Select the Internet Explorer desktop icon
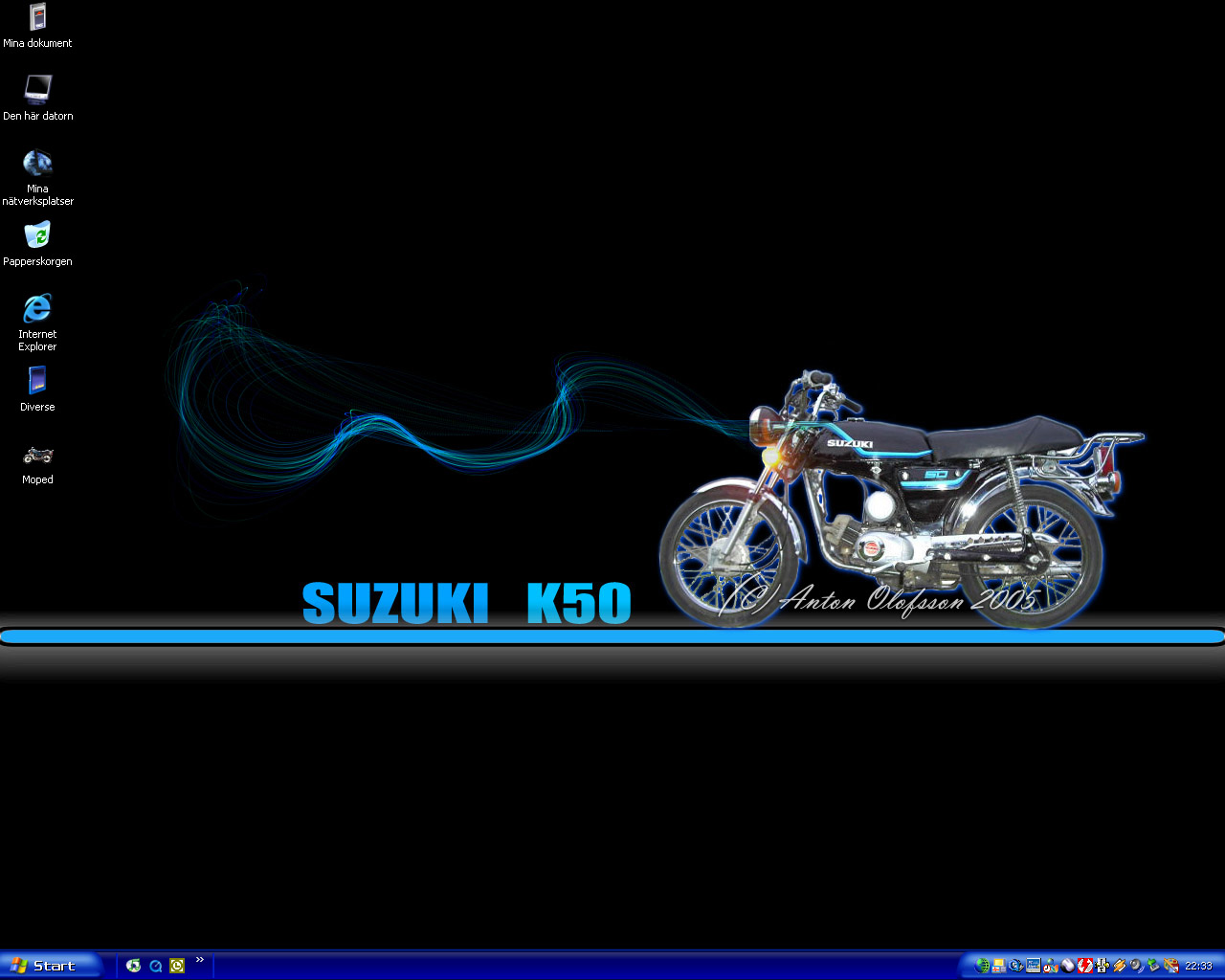 pyautogui.click(x=37, y=323)
